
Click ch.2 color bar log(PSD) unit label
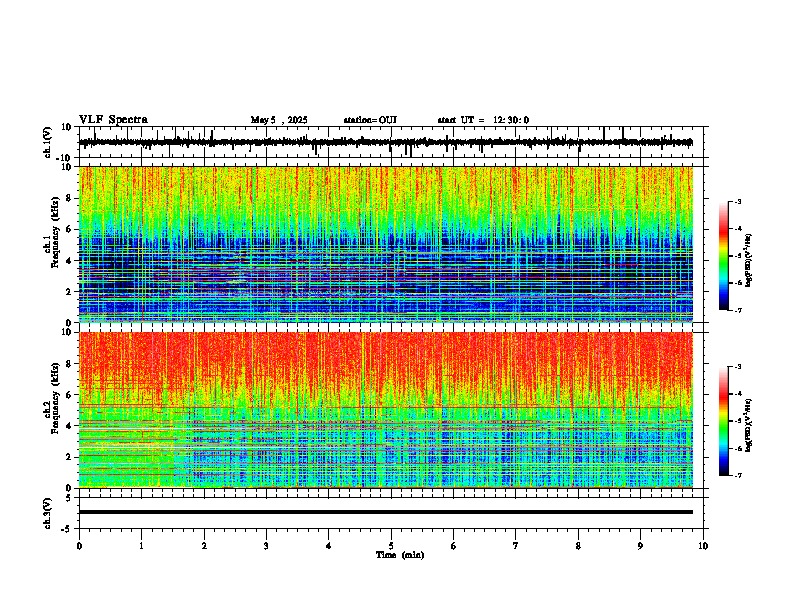pos(749,425)
